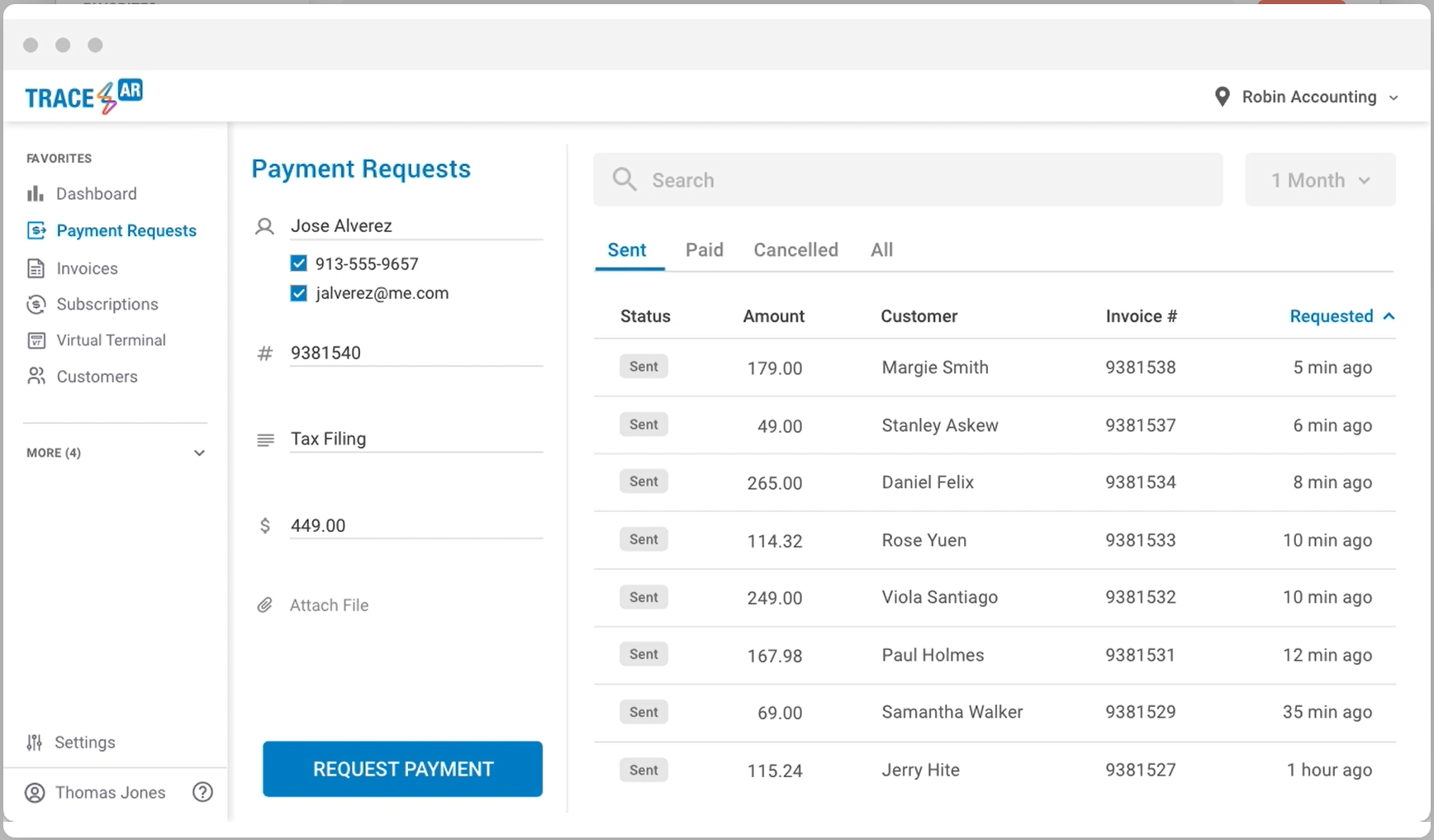Click the Requested column header text
The height and width of the screenshot is (840, 1434).
[1331, 316]
